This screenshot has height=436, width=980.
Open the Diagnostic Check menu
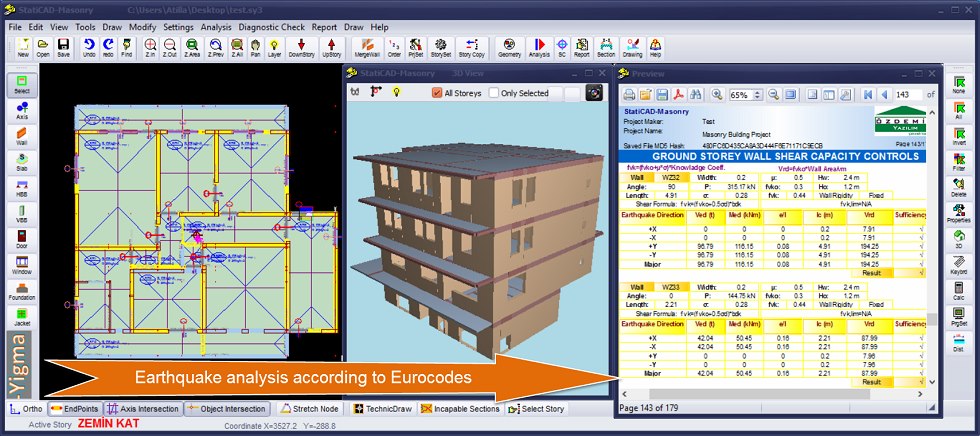pos(271,26)
